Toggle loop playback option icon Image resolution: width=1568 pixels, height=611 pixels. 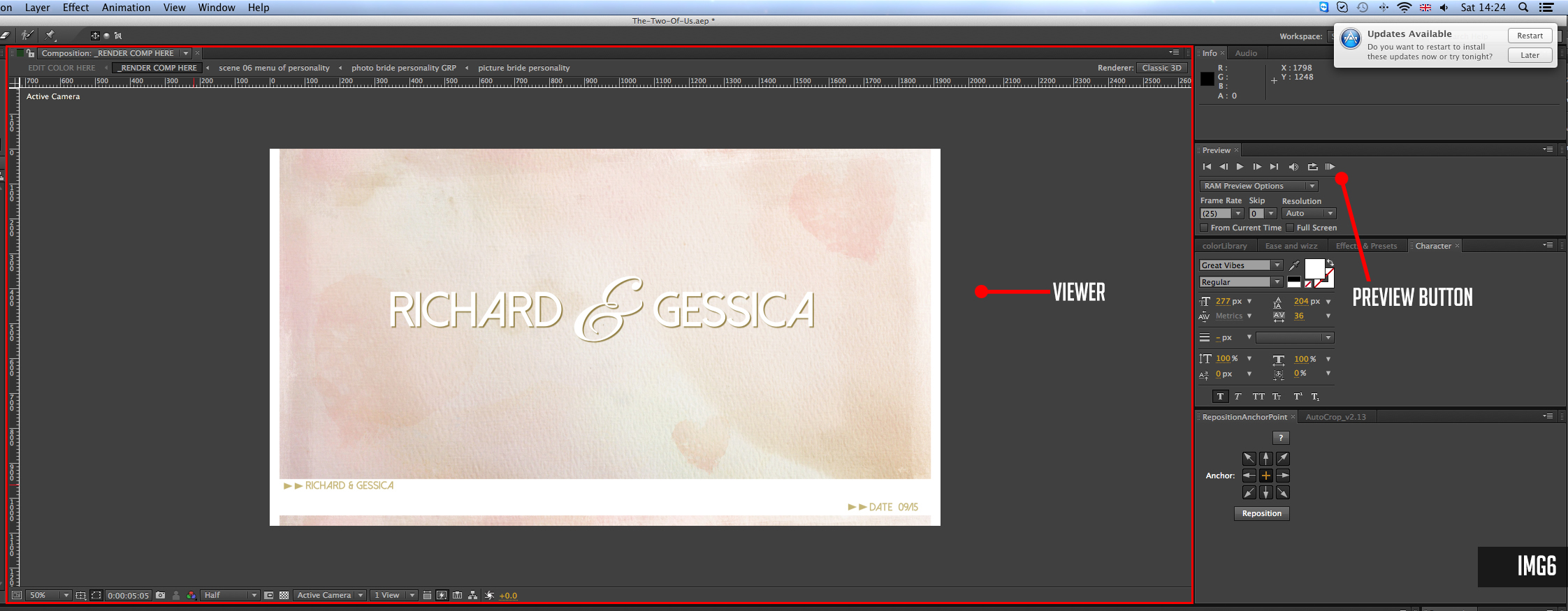tap(1312, 167)
